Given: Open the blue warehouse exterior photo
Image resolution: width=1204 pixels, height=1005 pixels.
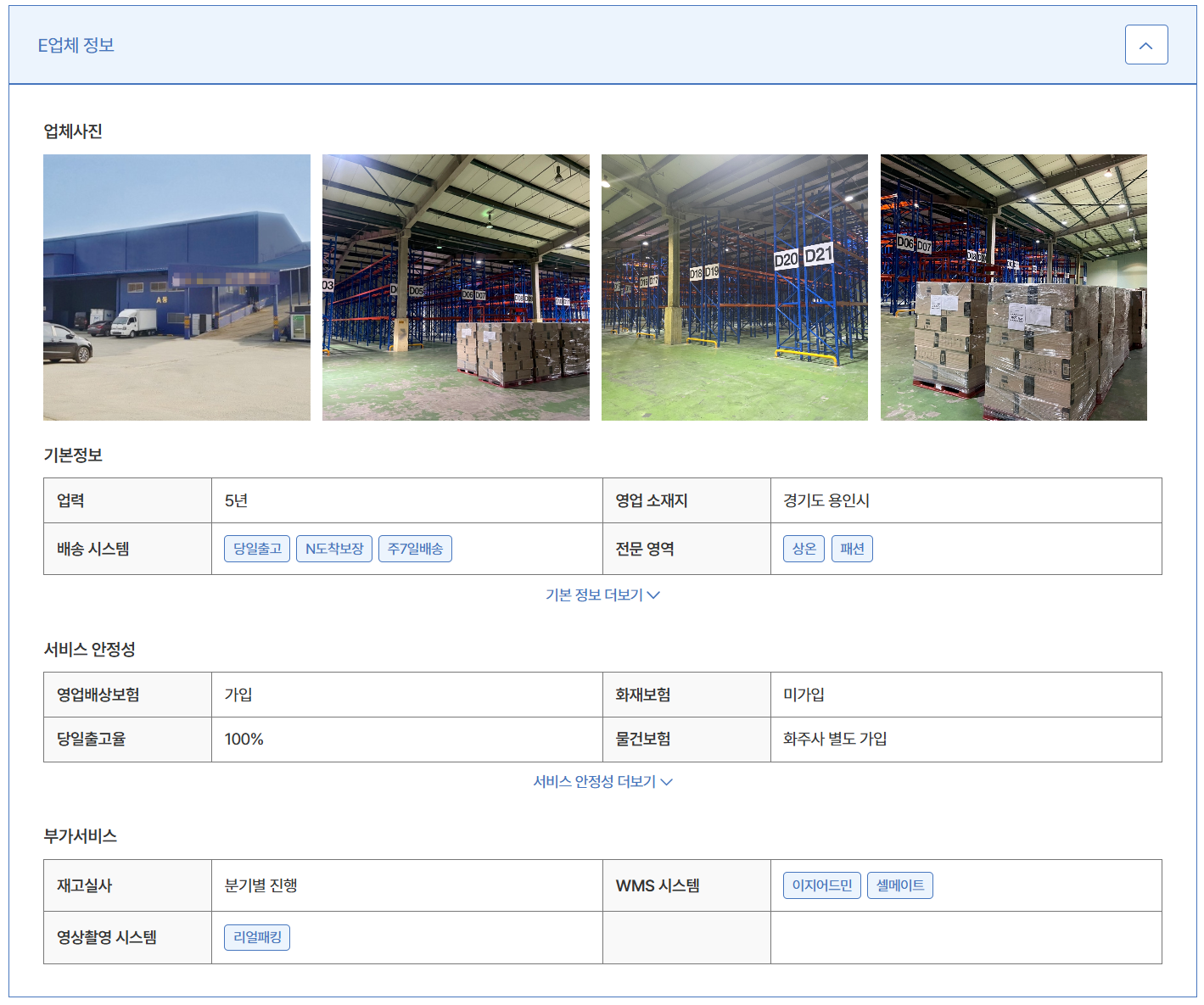Looking at the screenshot, I should click(x=176, y=288).
